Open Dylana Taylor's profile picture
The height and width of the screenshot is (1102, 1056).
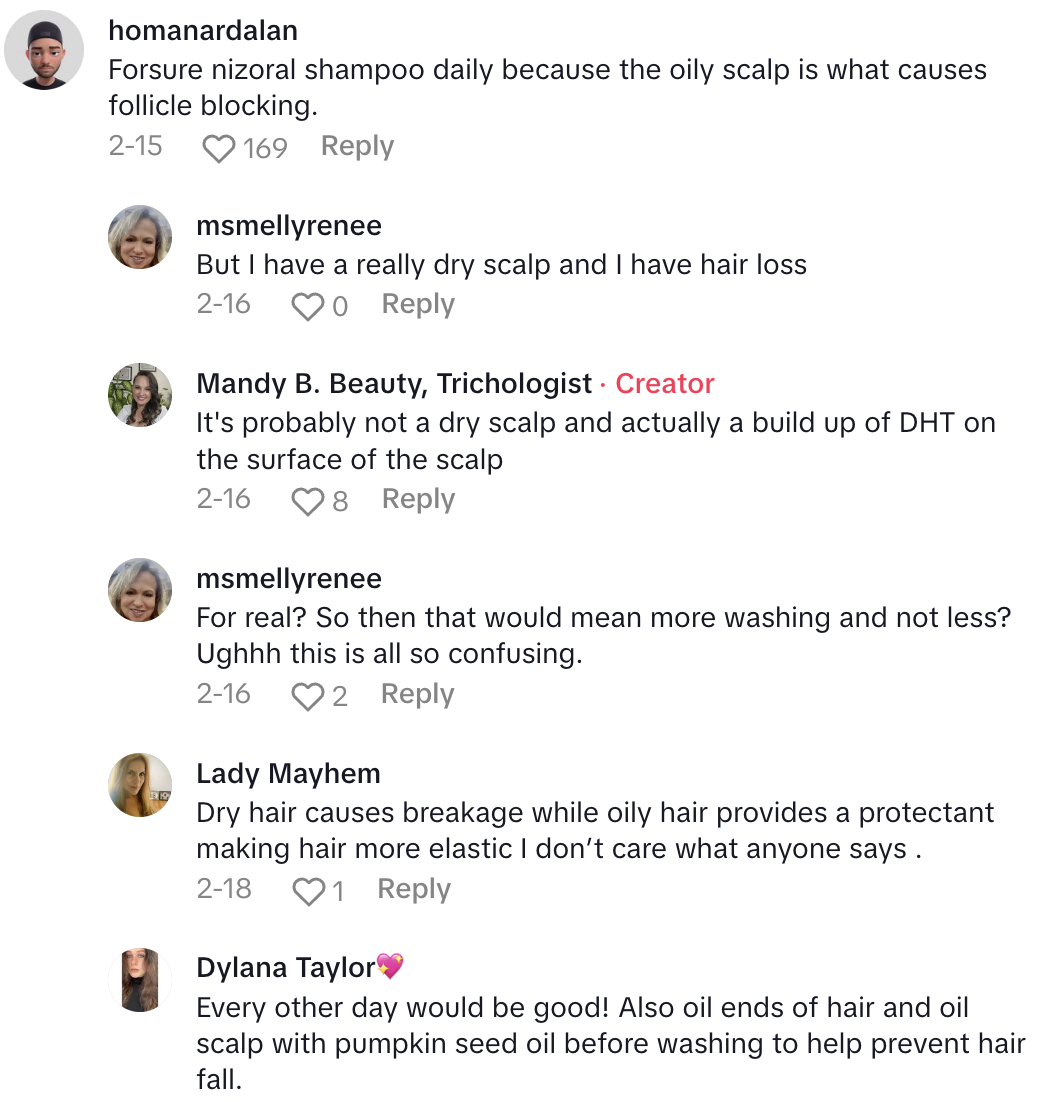140,980
